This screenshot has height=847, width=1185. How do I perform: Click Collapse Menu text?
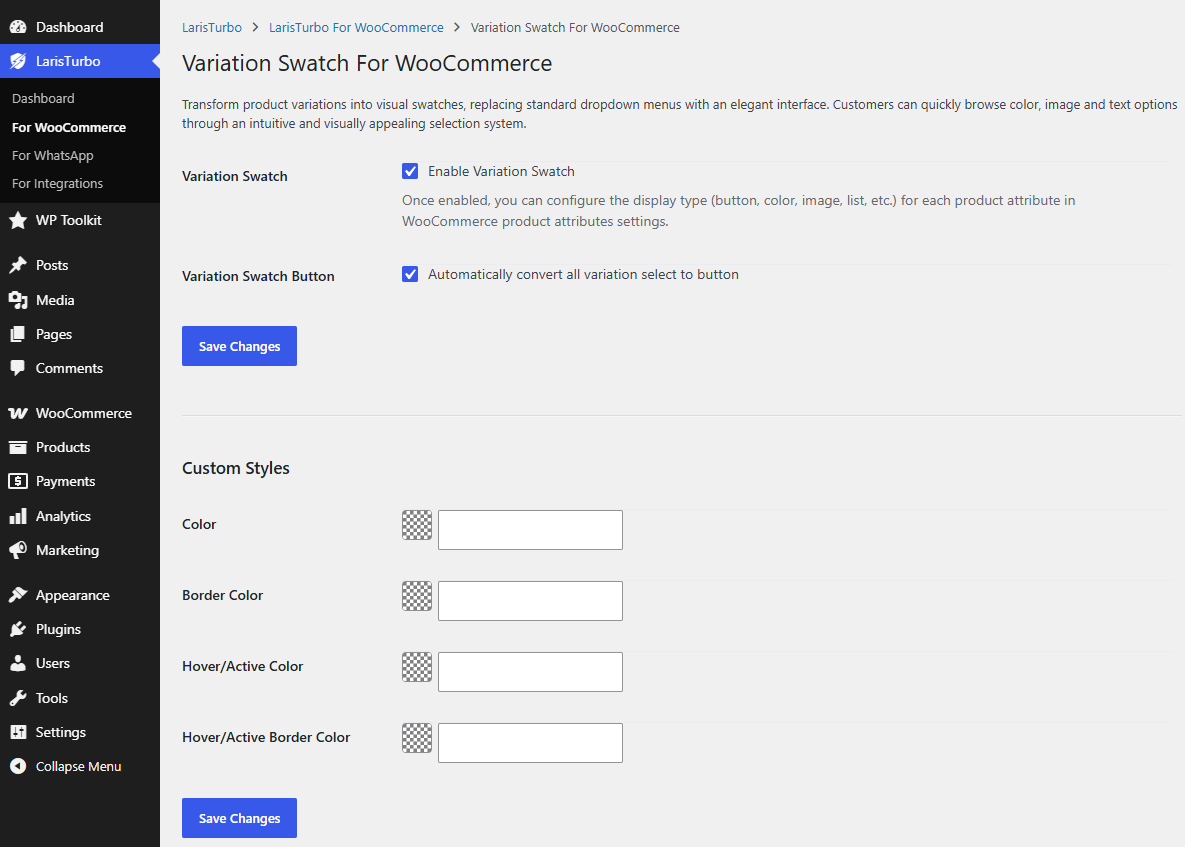click(x=79, y=766)
